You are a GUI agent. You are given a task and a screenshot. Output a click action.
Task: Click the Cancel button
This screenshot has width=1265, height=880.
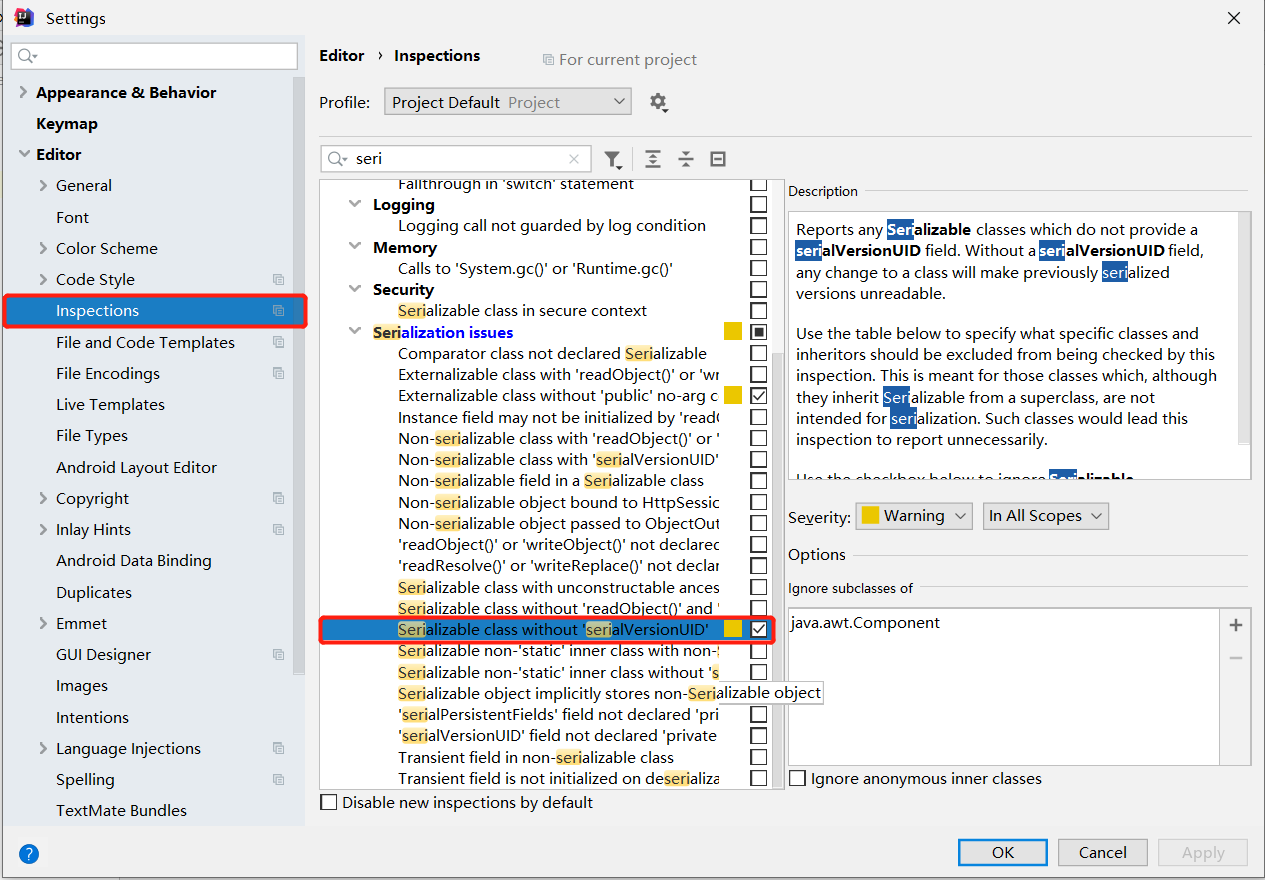(1103, 853)
